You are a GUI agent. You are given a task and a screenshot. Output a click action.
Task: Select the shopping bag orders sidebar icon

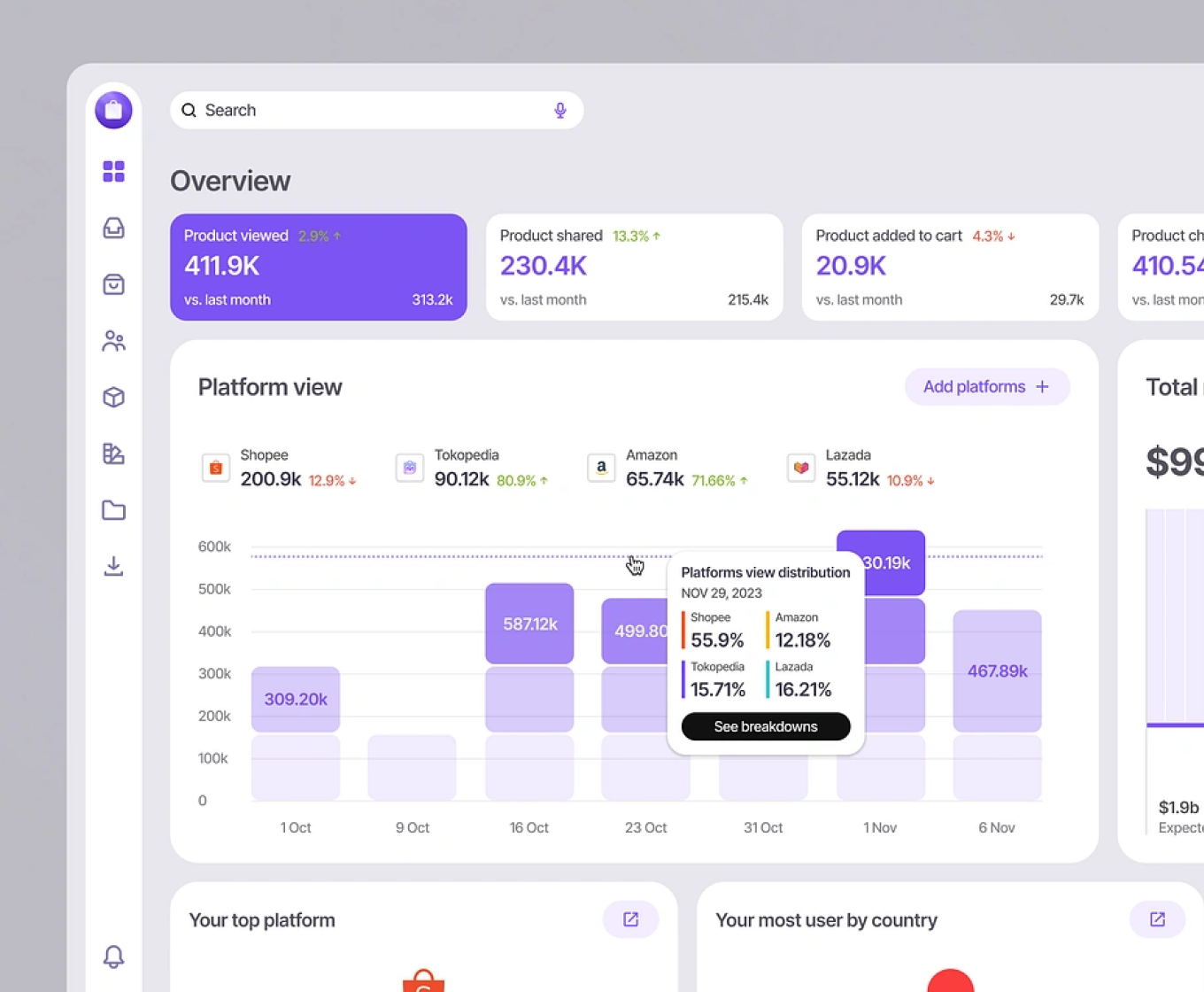tap(113, 284)
